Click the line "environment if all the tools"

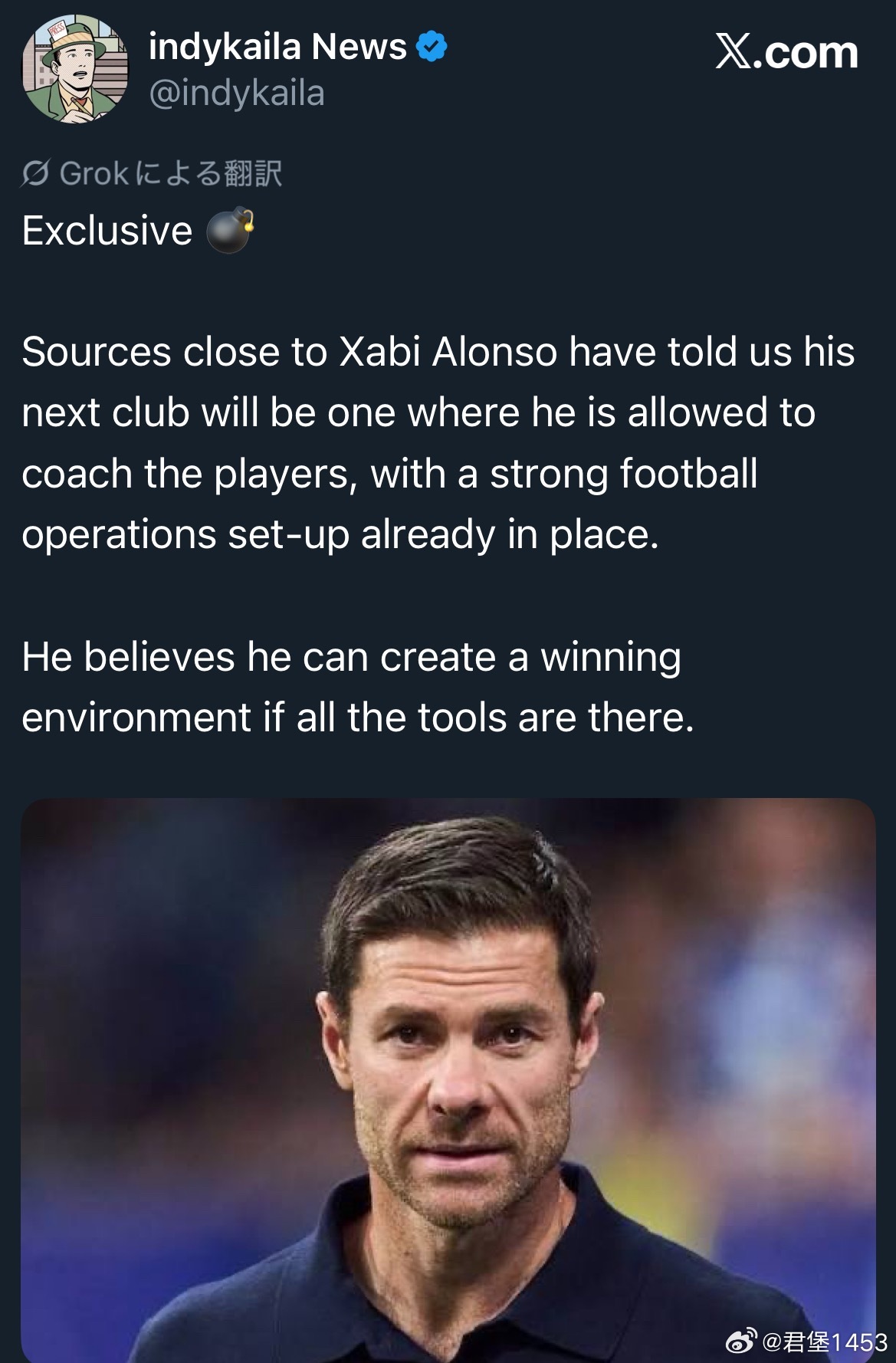pyautogui.click(x=357, y=718)
